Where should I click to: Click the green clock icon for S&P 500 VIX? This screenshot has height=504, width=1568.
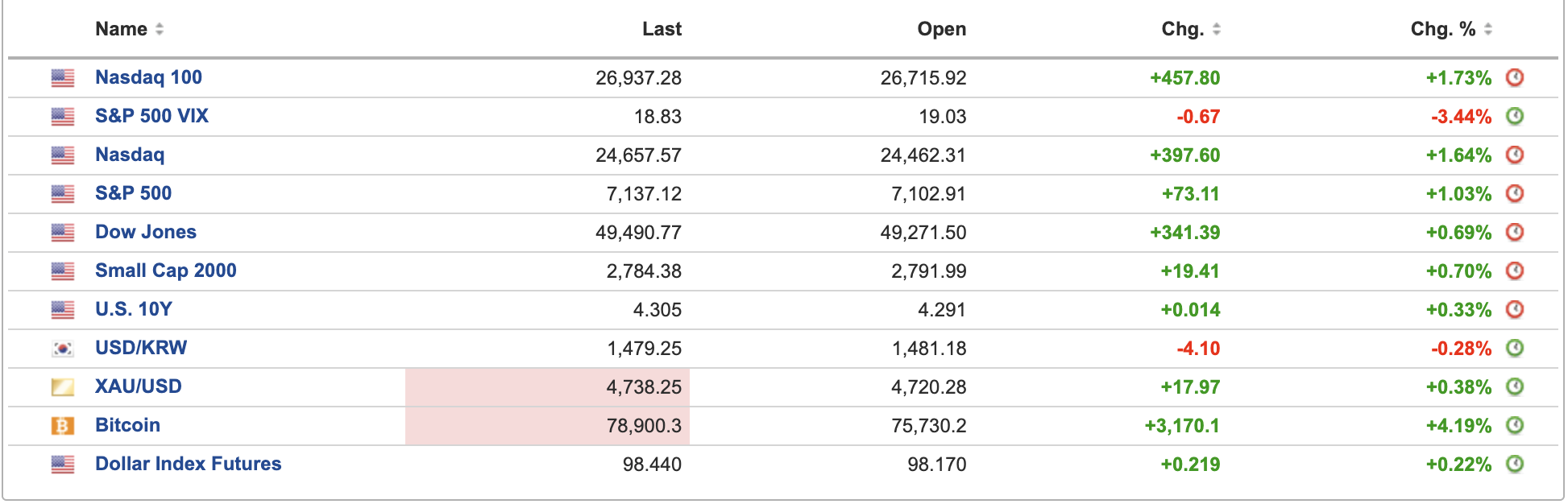1515,117
